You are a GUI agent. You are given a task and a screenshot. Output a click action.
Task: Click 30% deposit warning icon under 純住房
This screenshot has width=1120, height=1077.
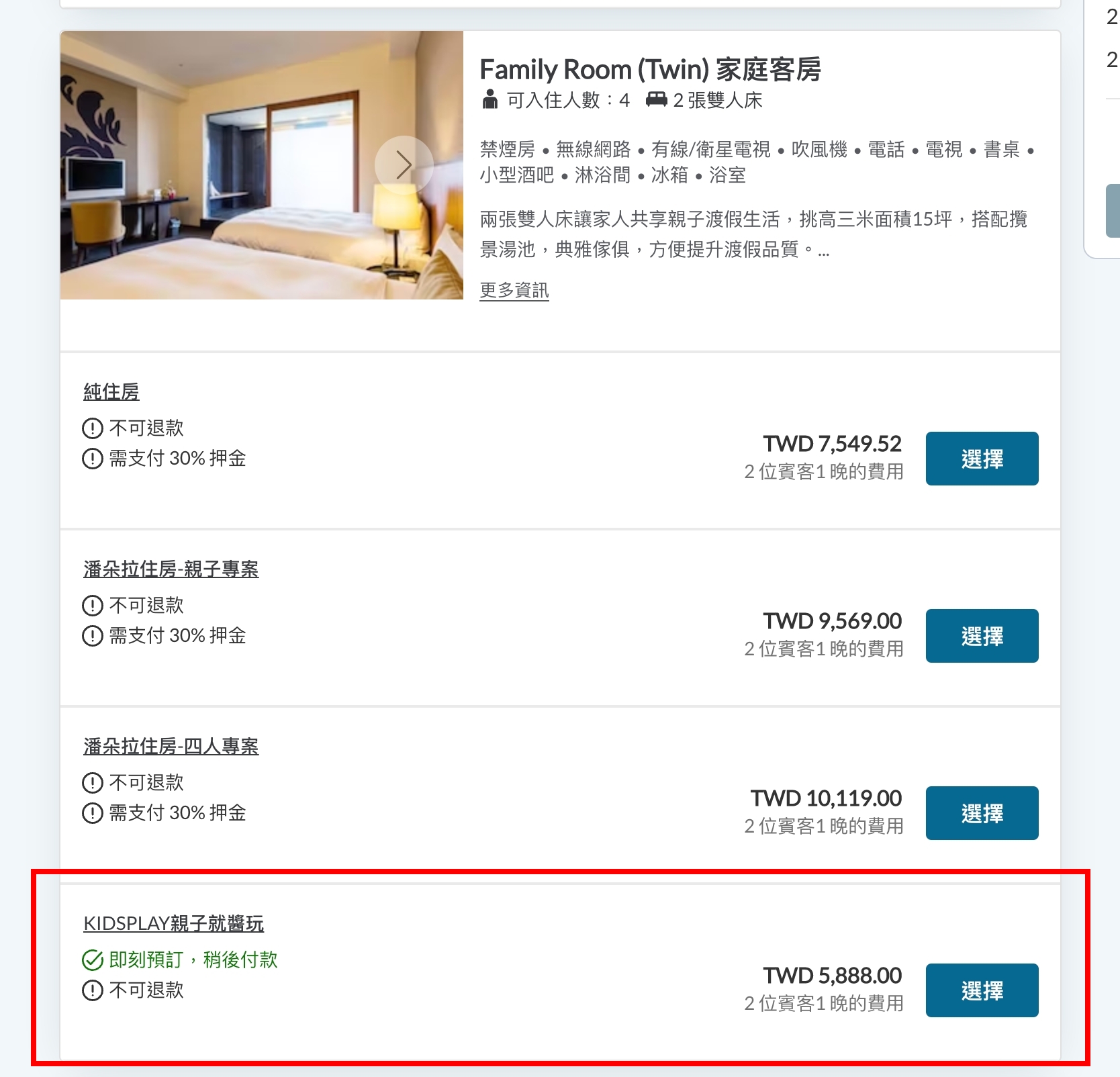tap(93, 459)
